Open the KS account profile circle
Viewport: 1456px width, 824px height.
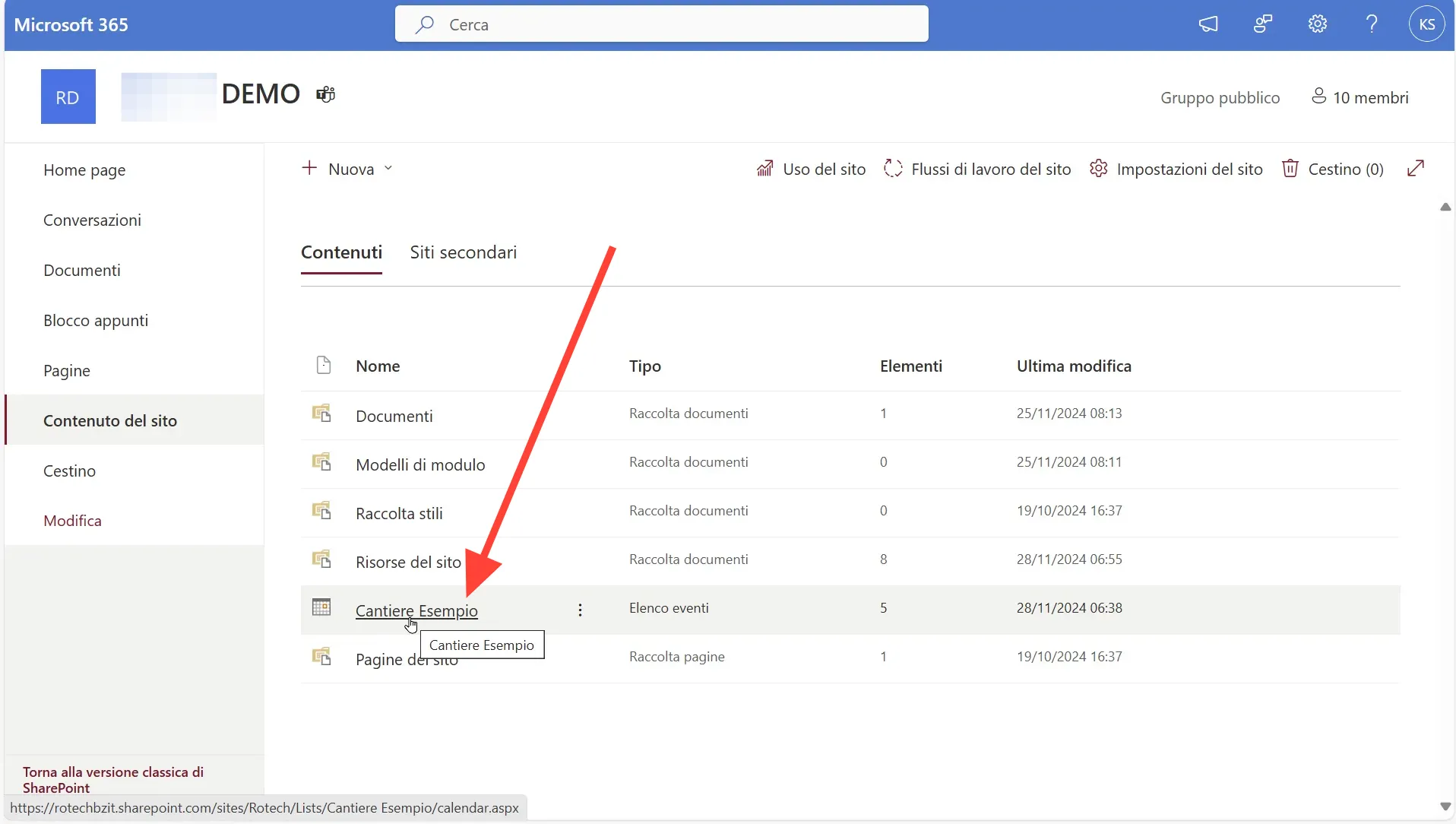click(1426, 24)
